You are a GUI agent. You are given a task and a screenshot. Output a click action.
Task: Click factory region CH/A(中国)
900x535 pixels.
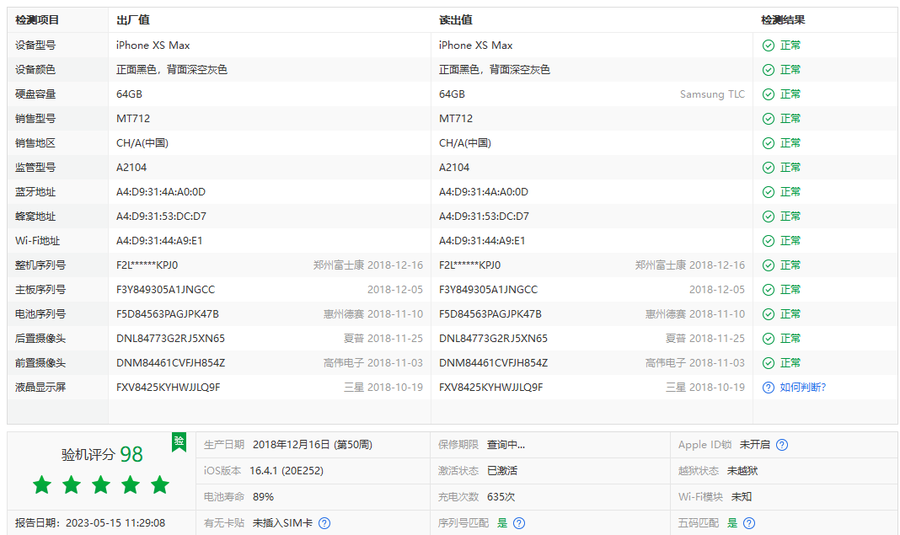(142, 143)
